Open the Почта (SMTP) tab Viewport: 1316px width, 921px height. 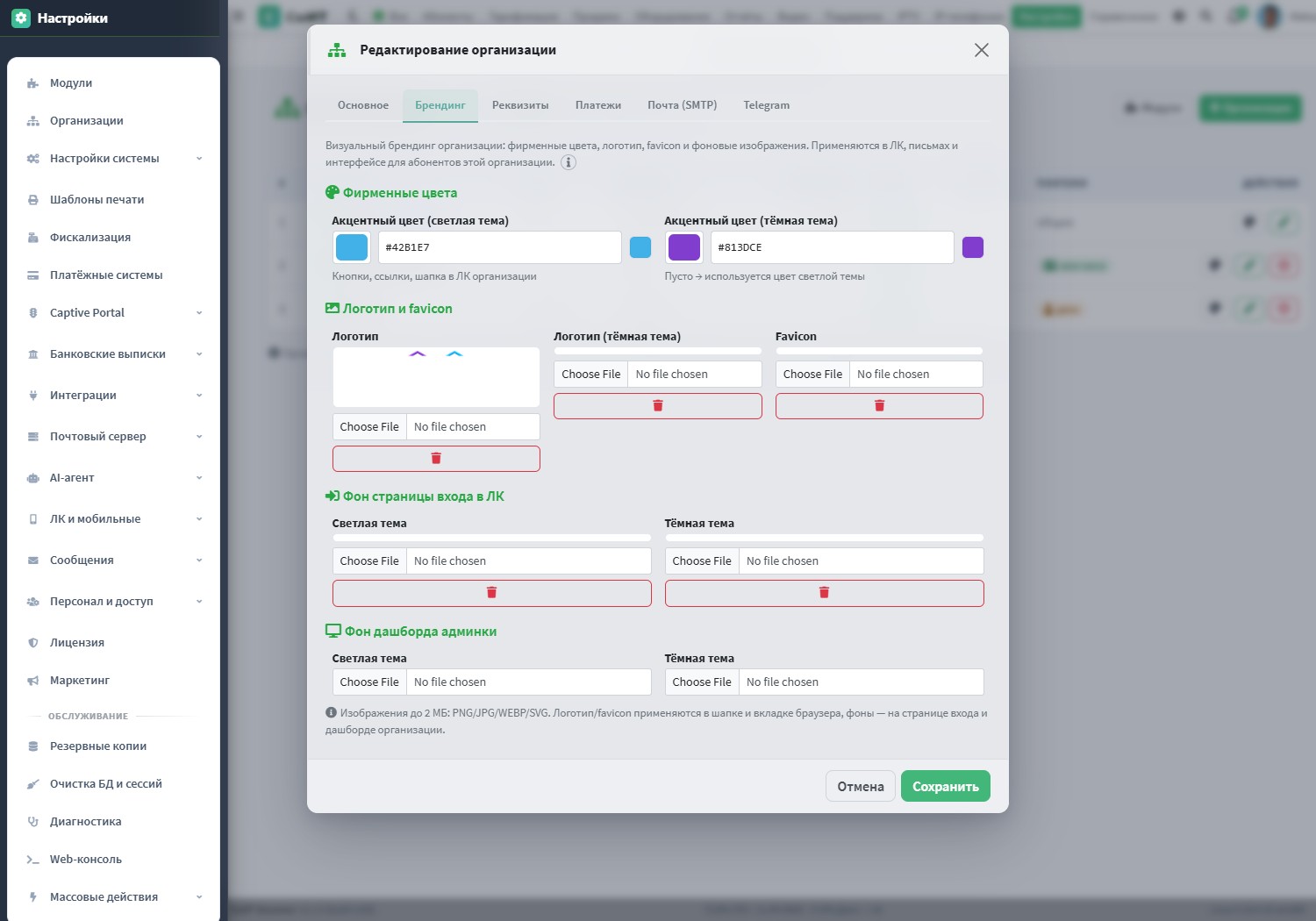tap(683, 105)
